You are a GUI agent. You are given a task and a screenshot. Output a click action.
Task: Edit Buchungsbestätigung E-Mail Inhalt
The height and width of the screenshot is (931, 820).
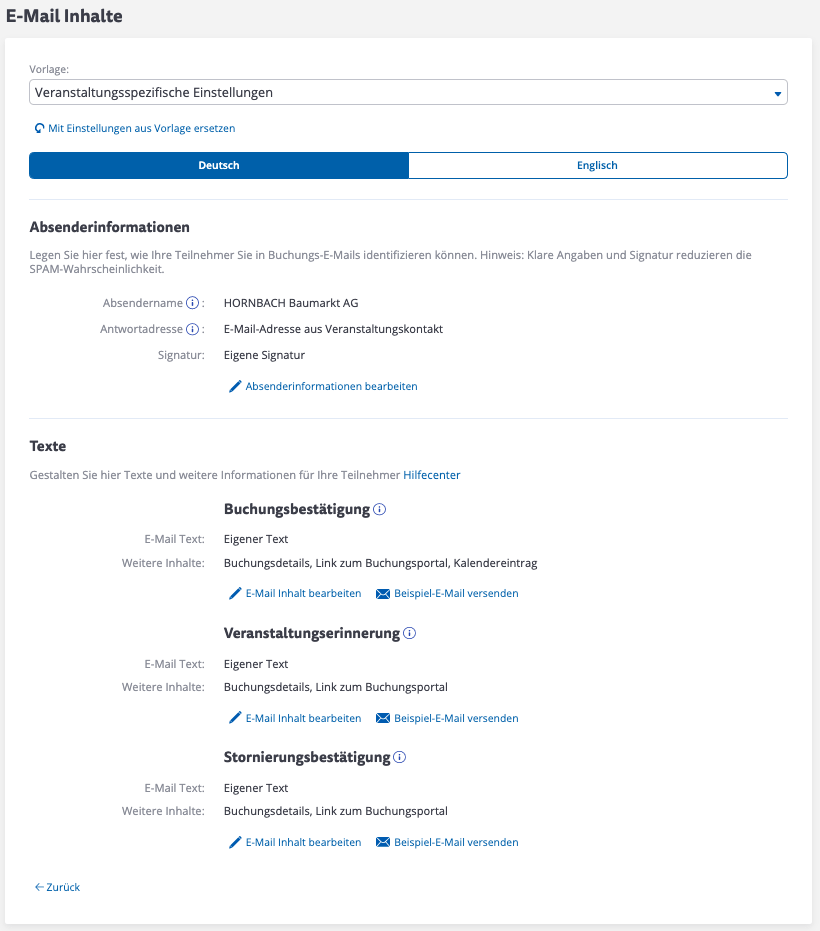click(303, 594)
